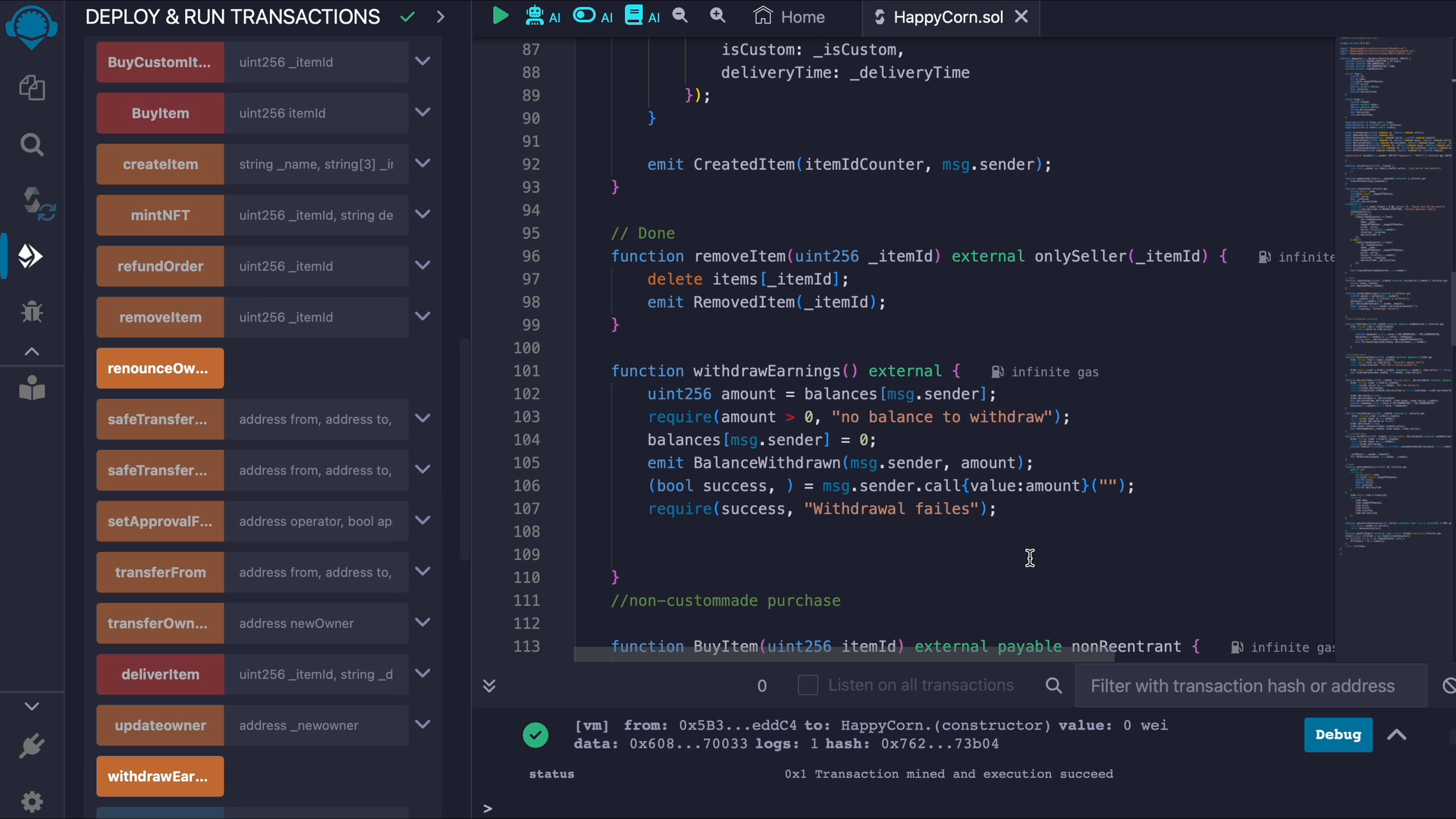
Task: Zoom in the editor font
Action: 717,16
